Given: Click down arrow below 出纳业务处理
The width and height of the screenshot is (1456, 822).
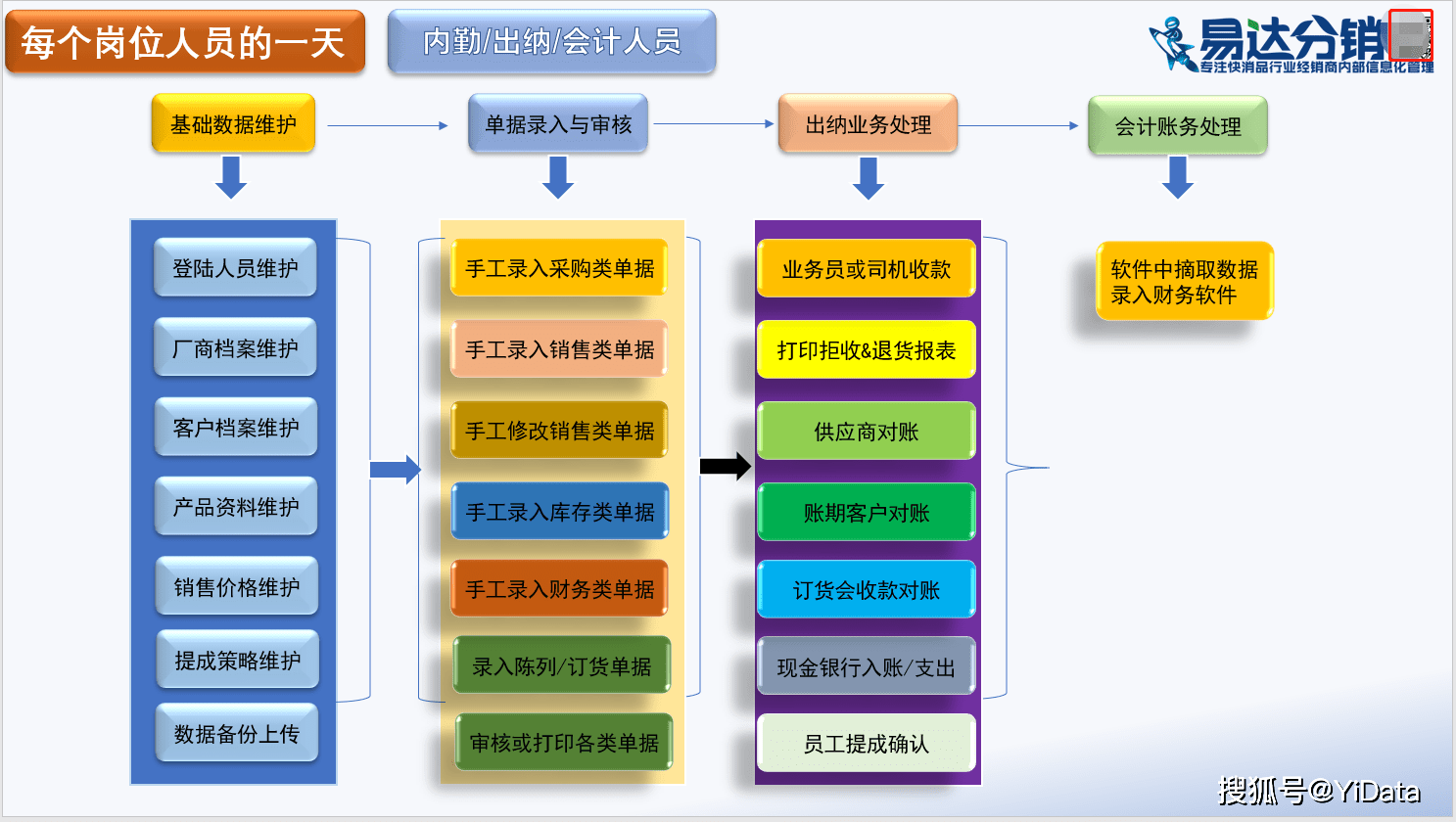Looking at the screenshot, I should [869, 179].
